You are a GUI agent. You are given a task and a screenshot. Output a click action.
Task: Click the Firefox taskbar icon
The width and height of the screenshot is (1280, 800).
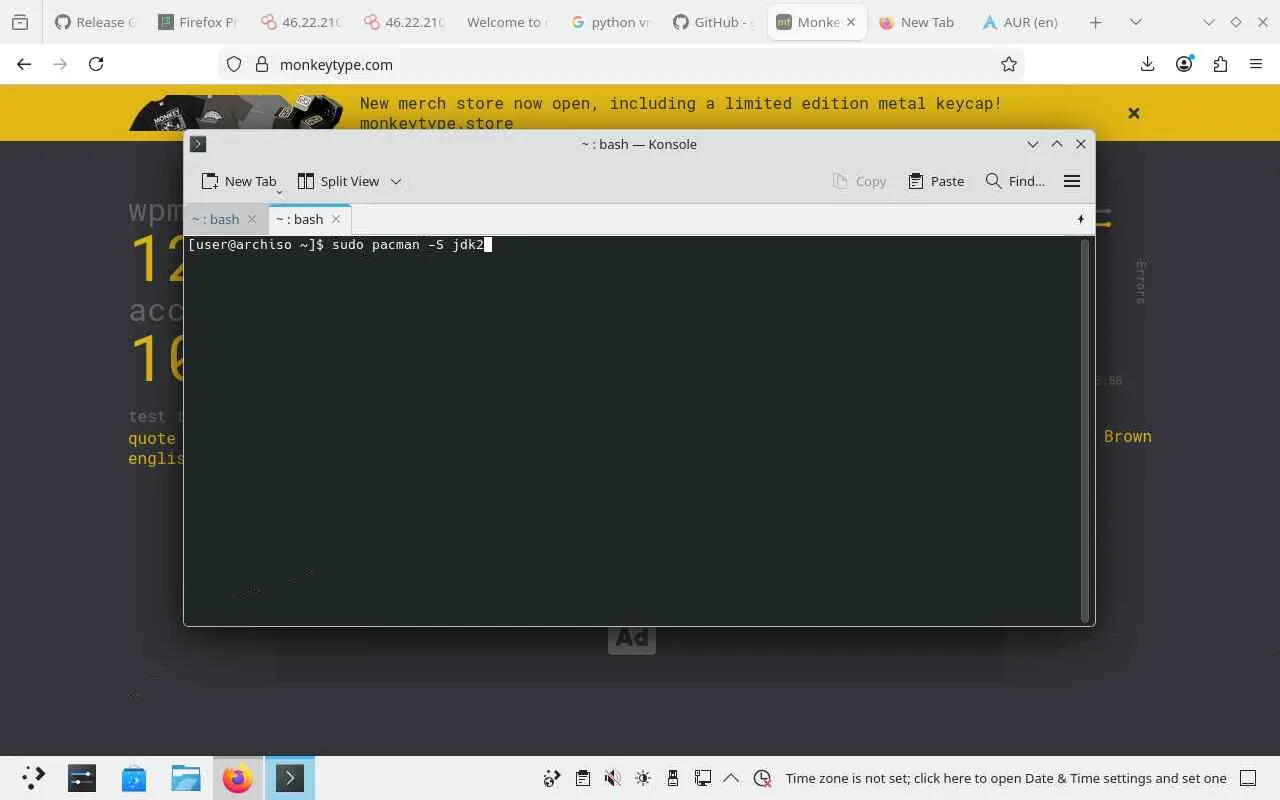point(238,778)
